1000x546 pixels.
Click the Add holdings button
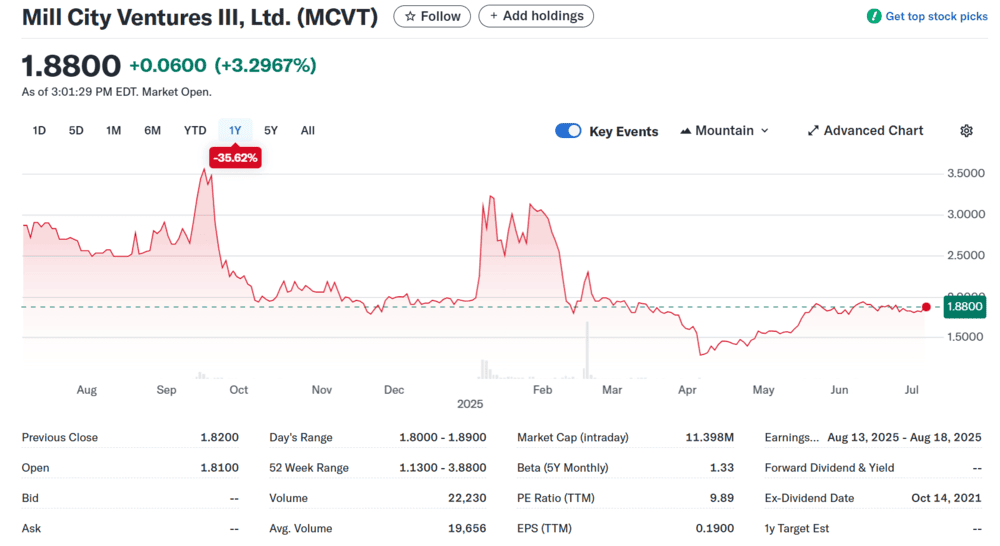tap(536, 16)
